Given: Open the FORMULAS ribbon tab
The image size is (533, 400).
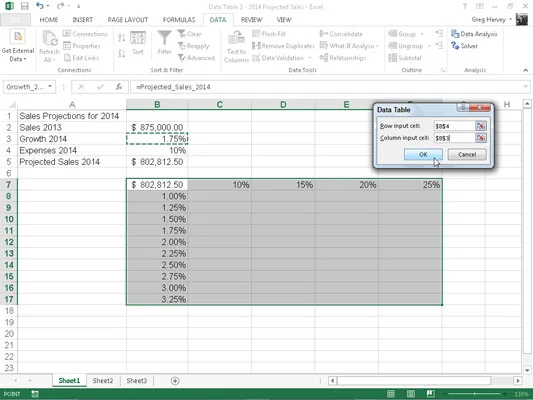Looking at the screenshot, I should tap(179, 20).
